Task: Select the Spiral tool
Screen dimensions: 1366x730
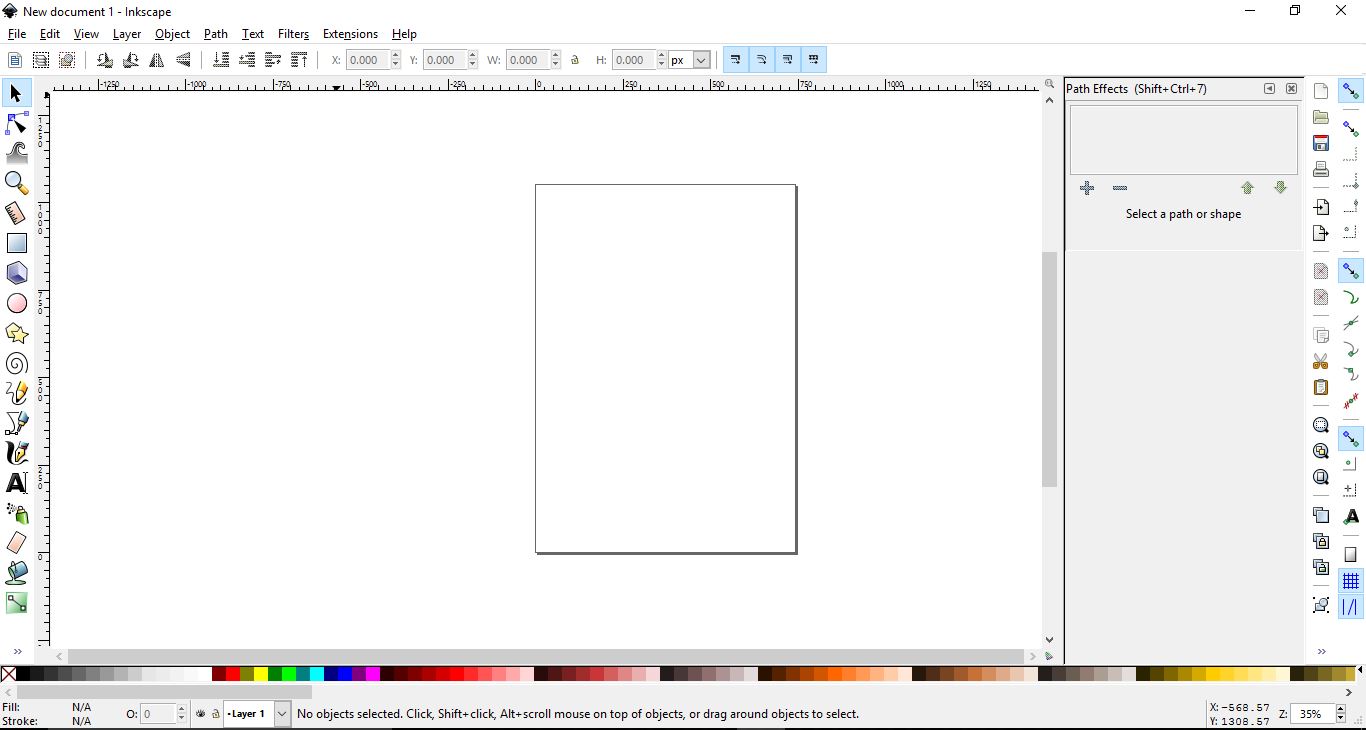Action: [17, 363]
